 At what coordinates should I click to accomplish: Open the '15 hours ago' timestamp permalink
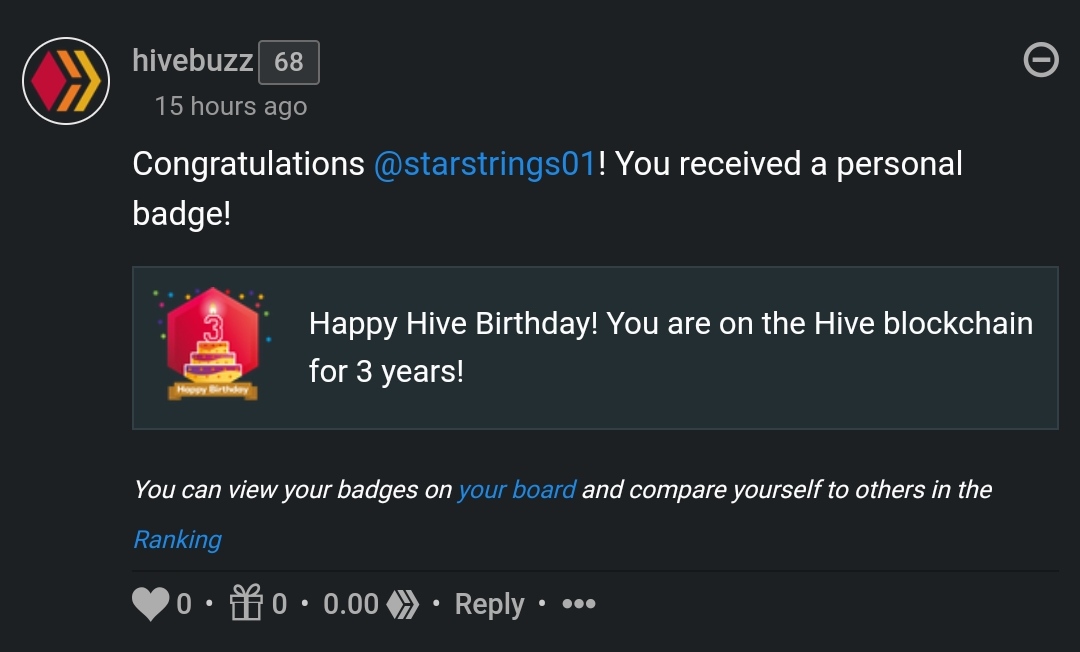(231, 106)
